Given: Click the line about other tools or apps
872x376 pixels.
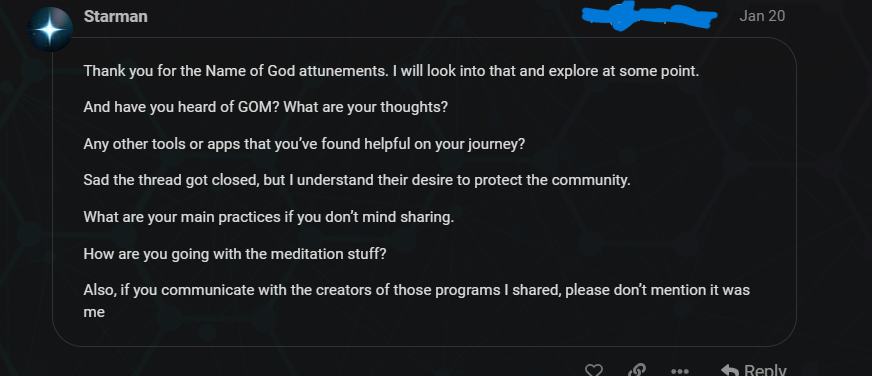Looking at the screenshot, I should pos(304,144).
